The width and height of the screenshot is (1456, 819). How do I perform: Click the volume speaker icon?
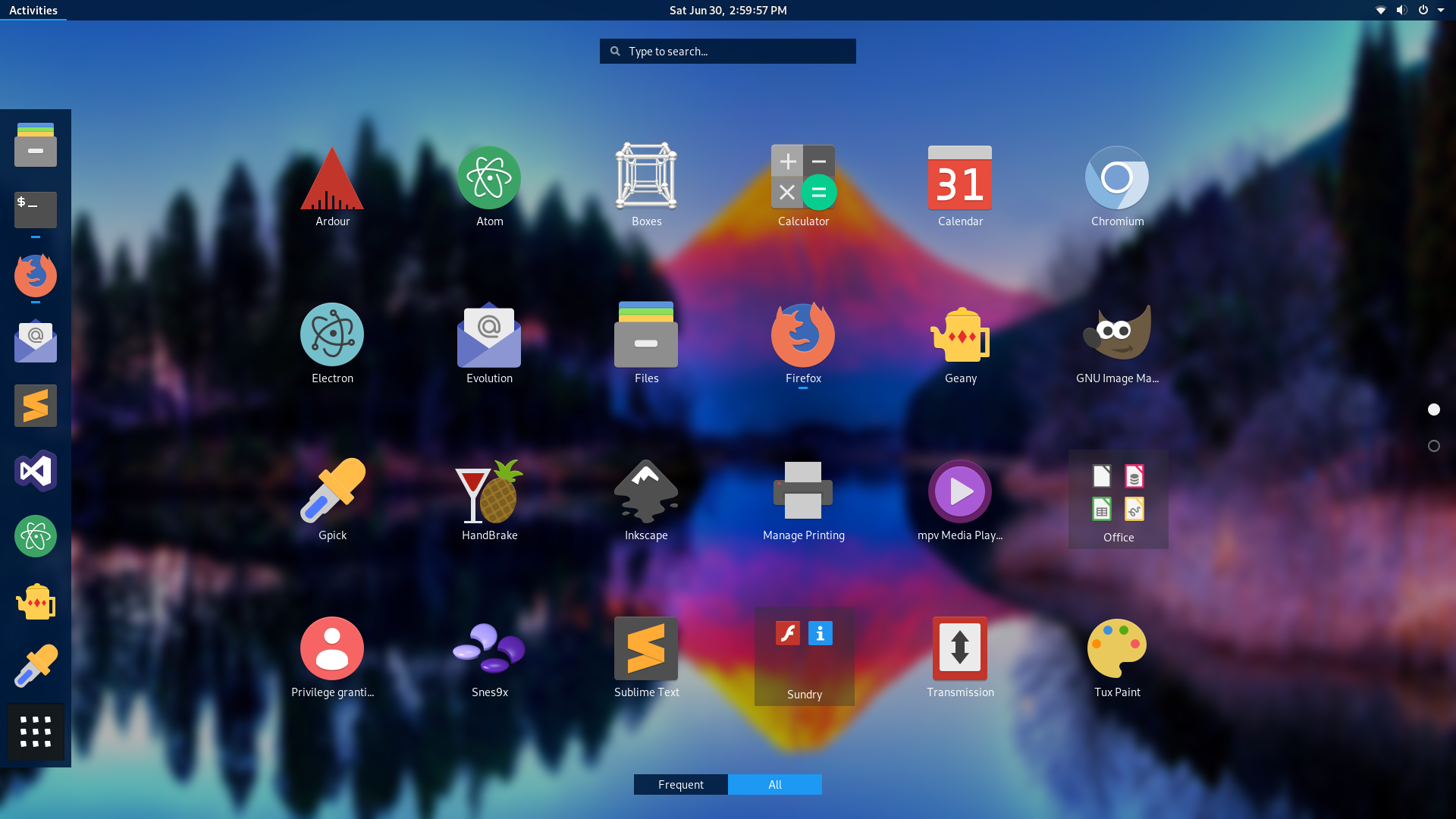[x=1402, y=10]
